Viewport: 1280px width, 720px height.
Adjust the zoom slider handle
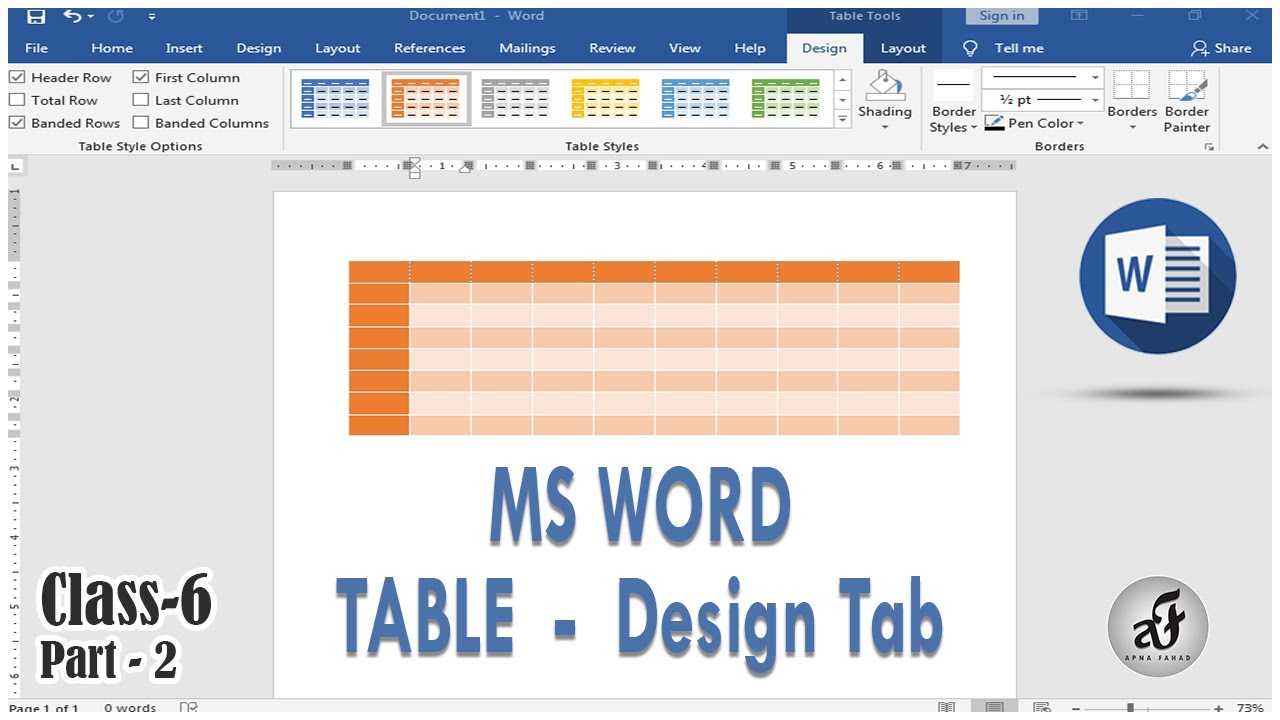tap(1130, 708)
